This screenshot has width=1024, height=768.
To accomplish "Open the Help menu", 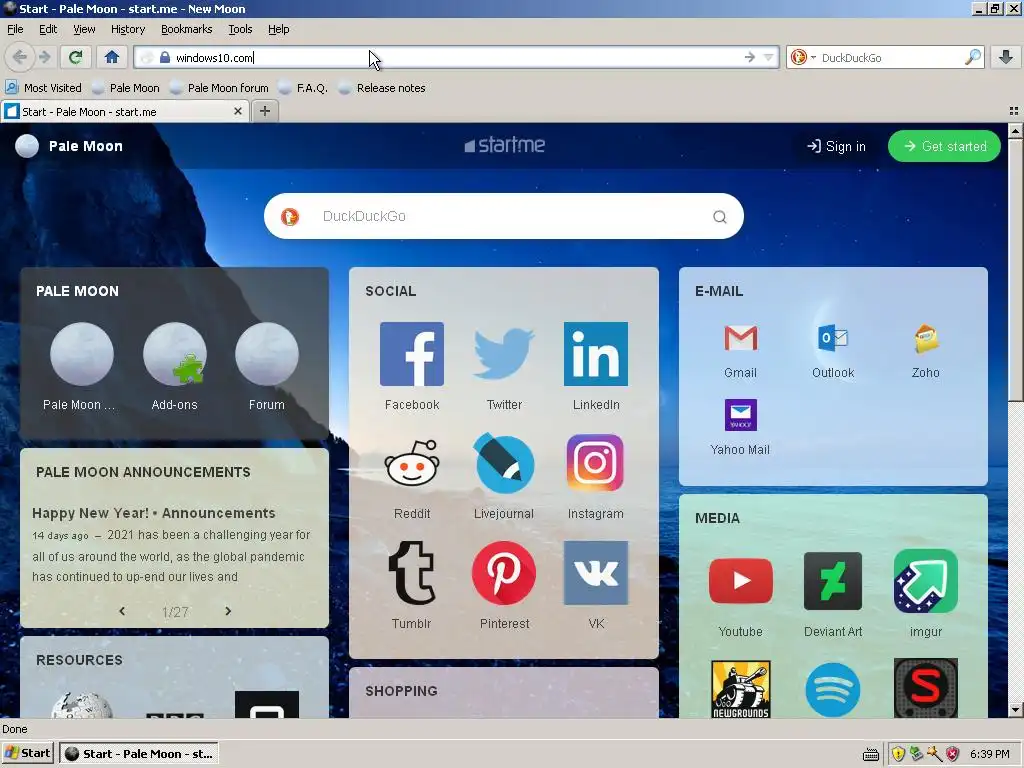I will coord(278,29).
